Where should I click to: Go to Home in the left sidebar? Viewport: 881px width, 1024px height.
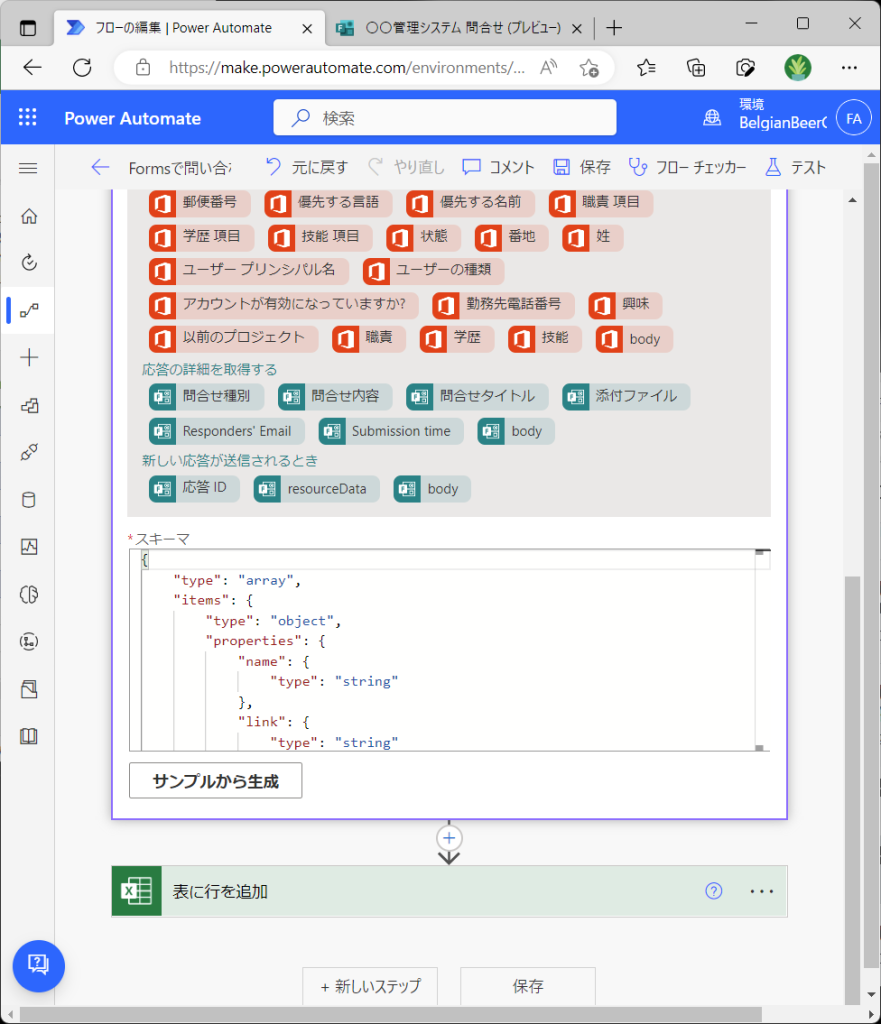coord(29,216)
